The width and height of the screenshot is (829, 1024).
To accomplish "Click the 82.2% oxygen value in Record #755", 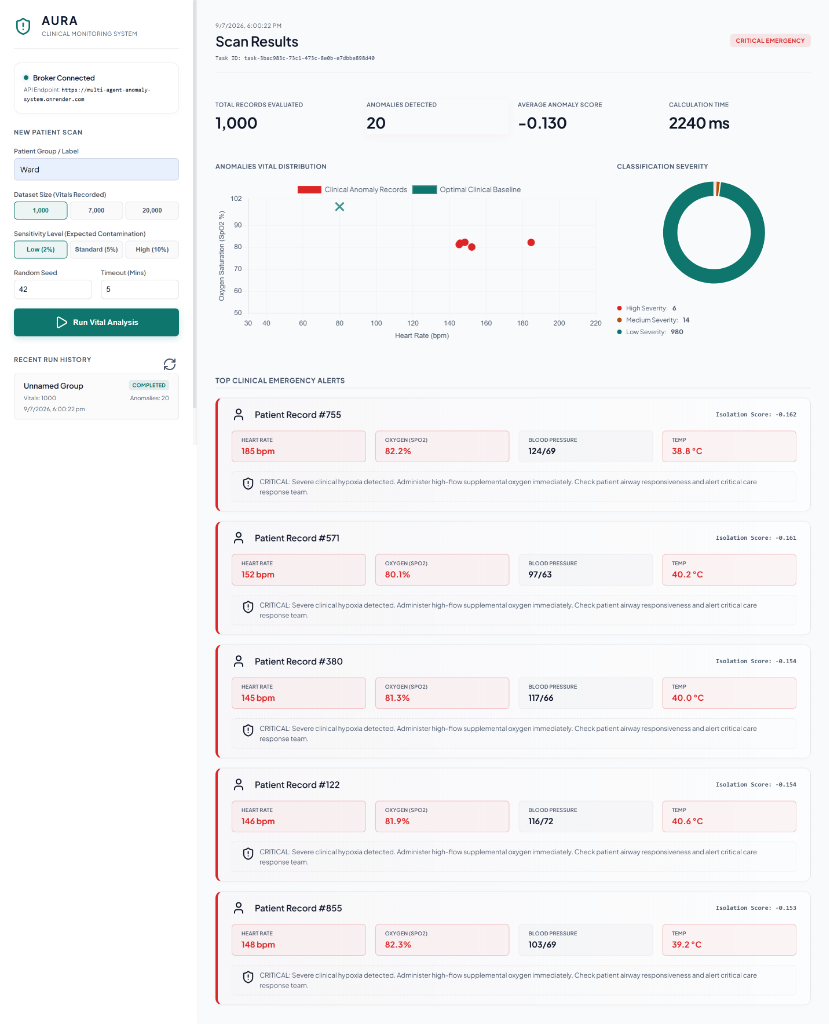I will click(398, 451).
